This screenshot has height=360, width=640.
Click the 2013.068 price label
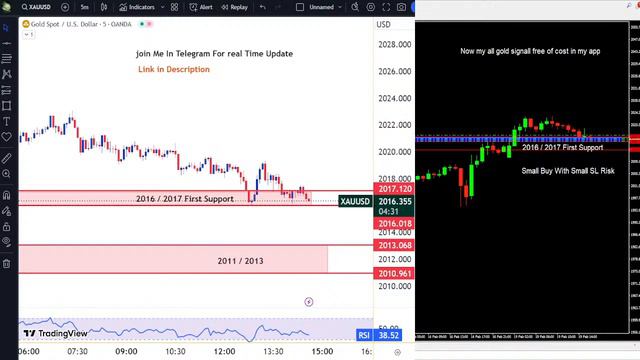tap(394, 245)
